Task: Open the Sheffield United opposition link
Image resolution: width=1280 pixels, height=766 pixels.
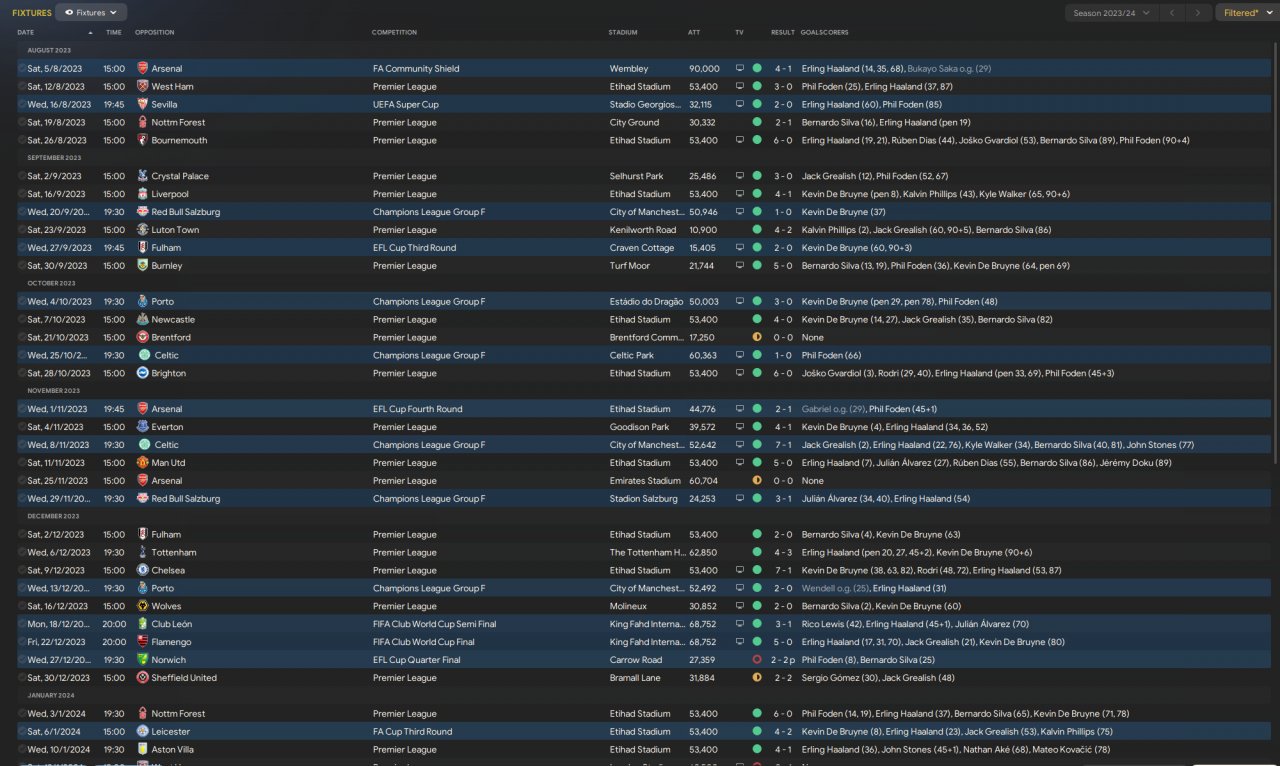Action: click(184, 678)
